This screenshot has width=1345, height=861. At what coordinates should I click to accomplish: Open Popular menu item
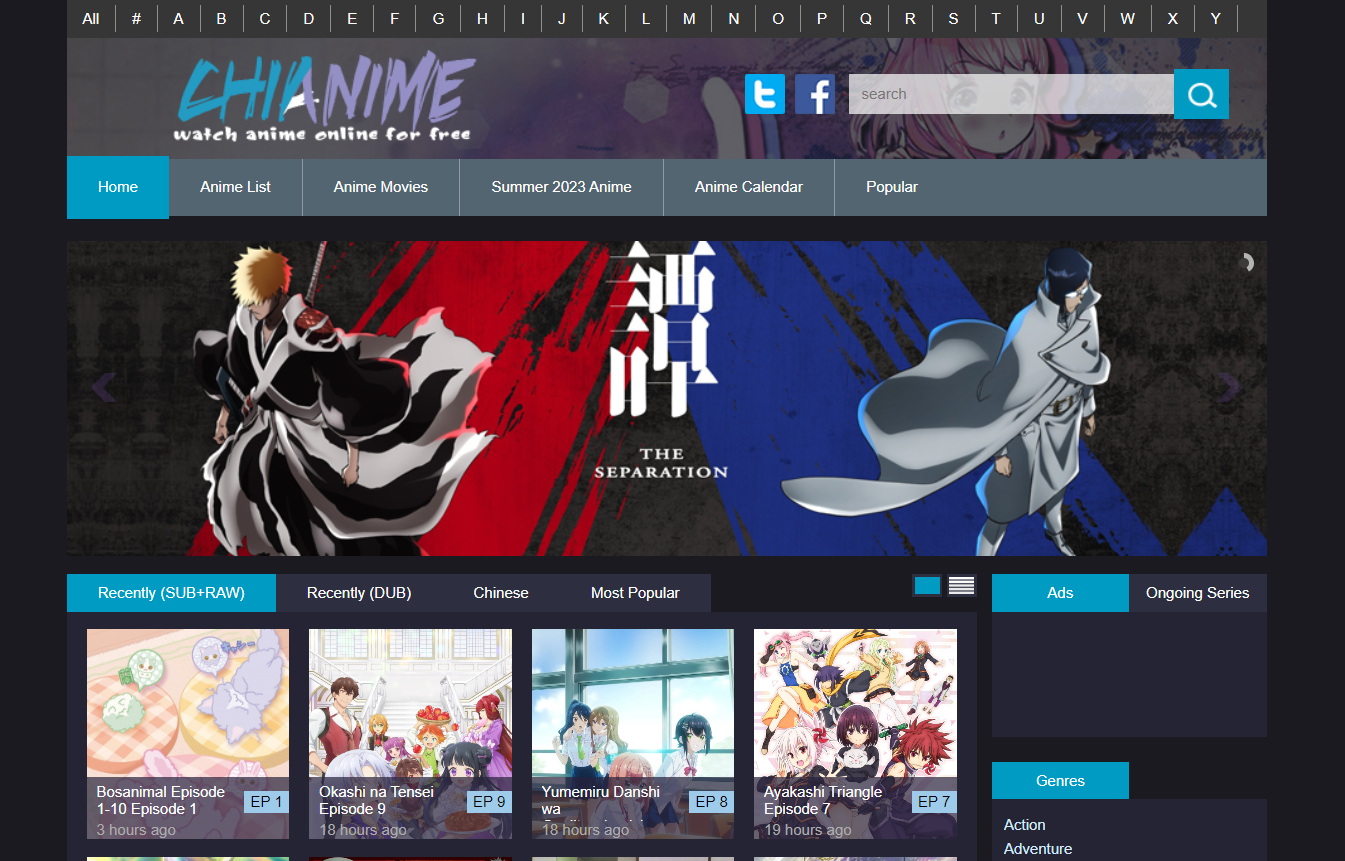coord(892,187)
